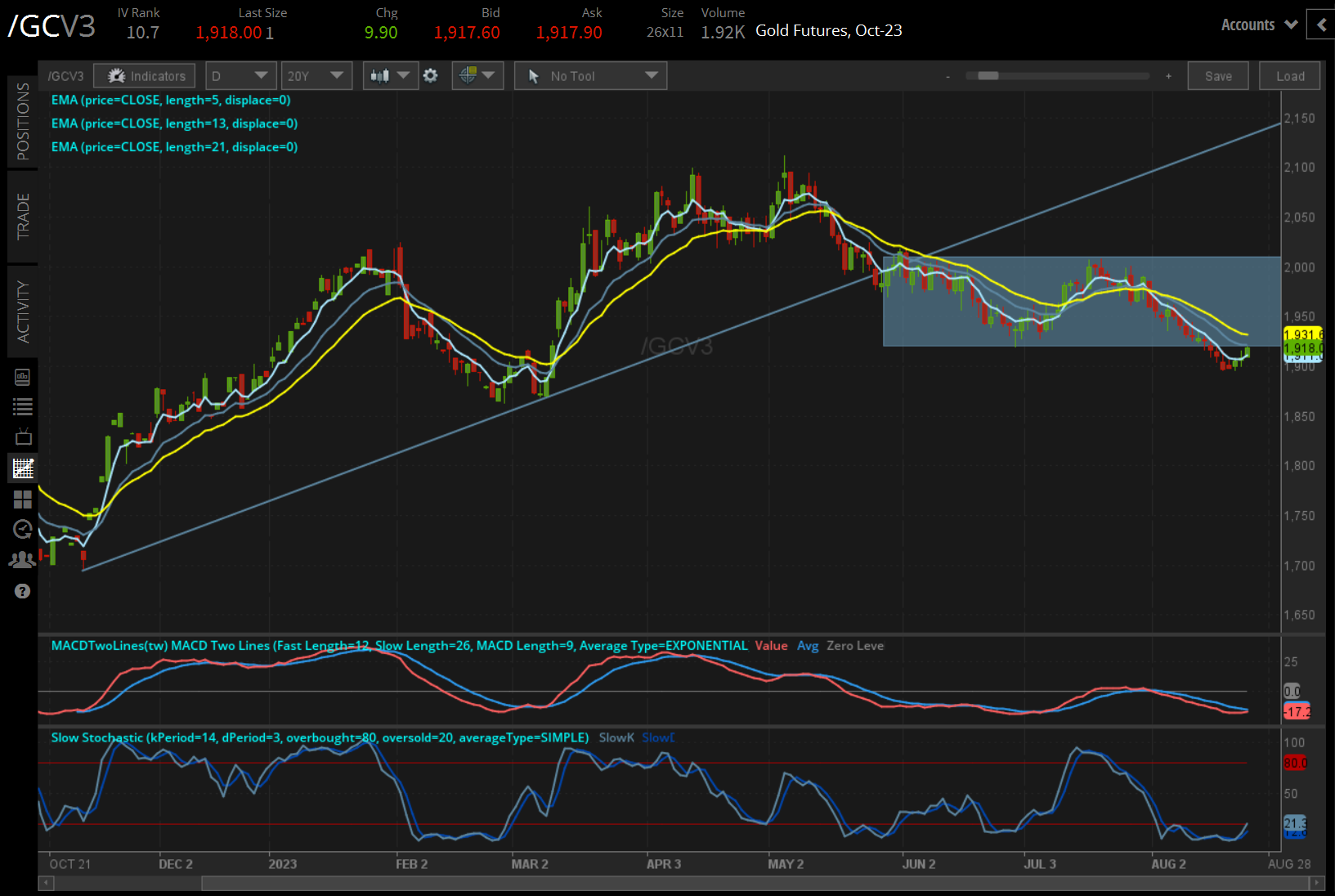
Task: Open the watchlist list view icon
Action: point(23,406)
